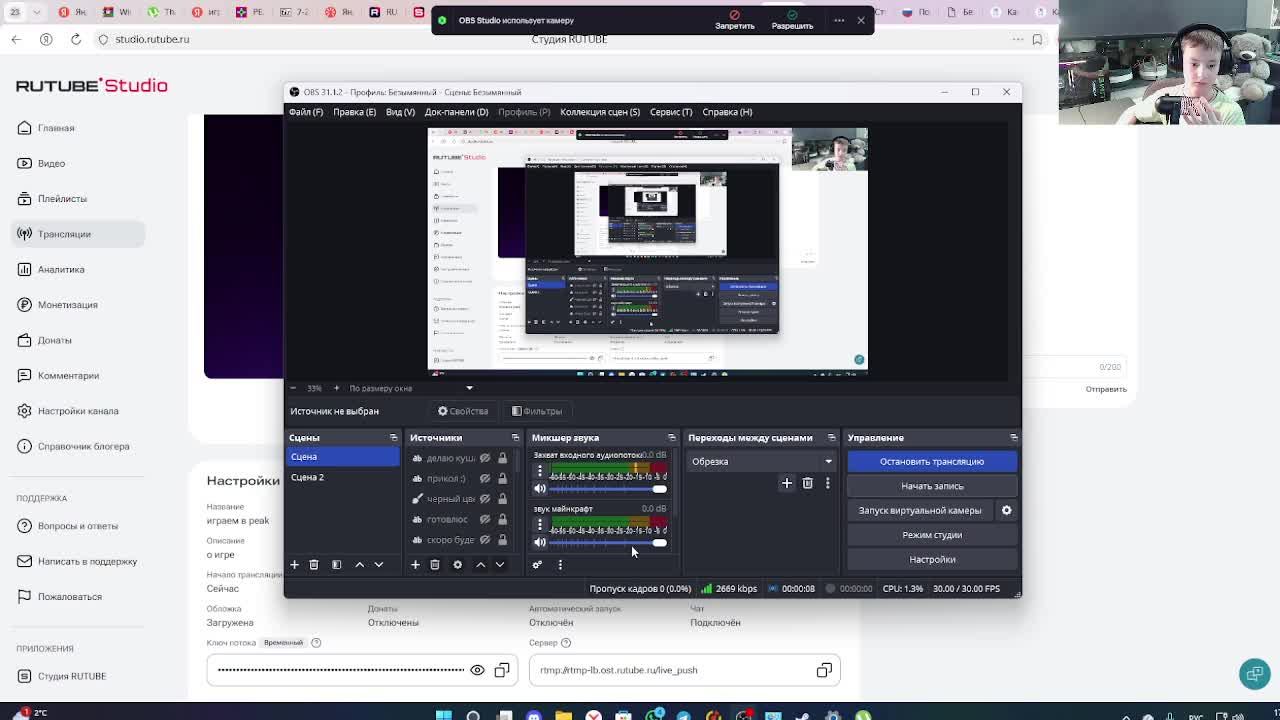
Task: Open Scenes dock panel options
Action: [x=393, y=438]
